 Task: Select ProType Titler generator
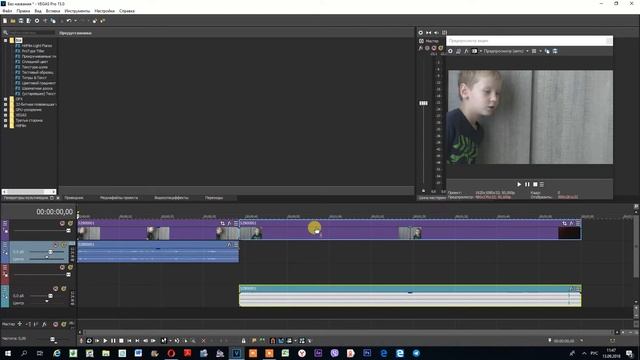pos(33,51)
